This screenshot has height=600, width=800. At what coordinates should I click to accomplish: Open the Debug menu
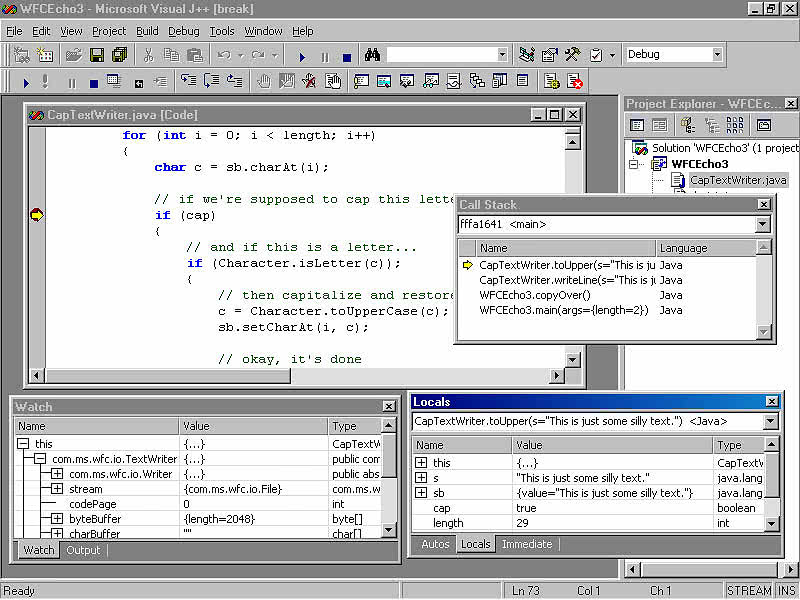(x=184, y=31)
